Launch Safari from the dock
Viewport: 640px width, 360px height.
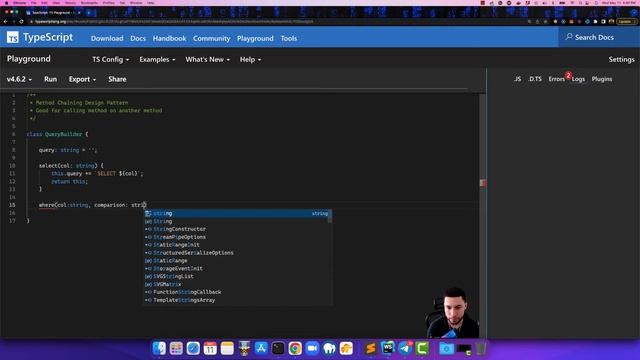[x=193, y=348]
